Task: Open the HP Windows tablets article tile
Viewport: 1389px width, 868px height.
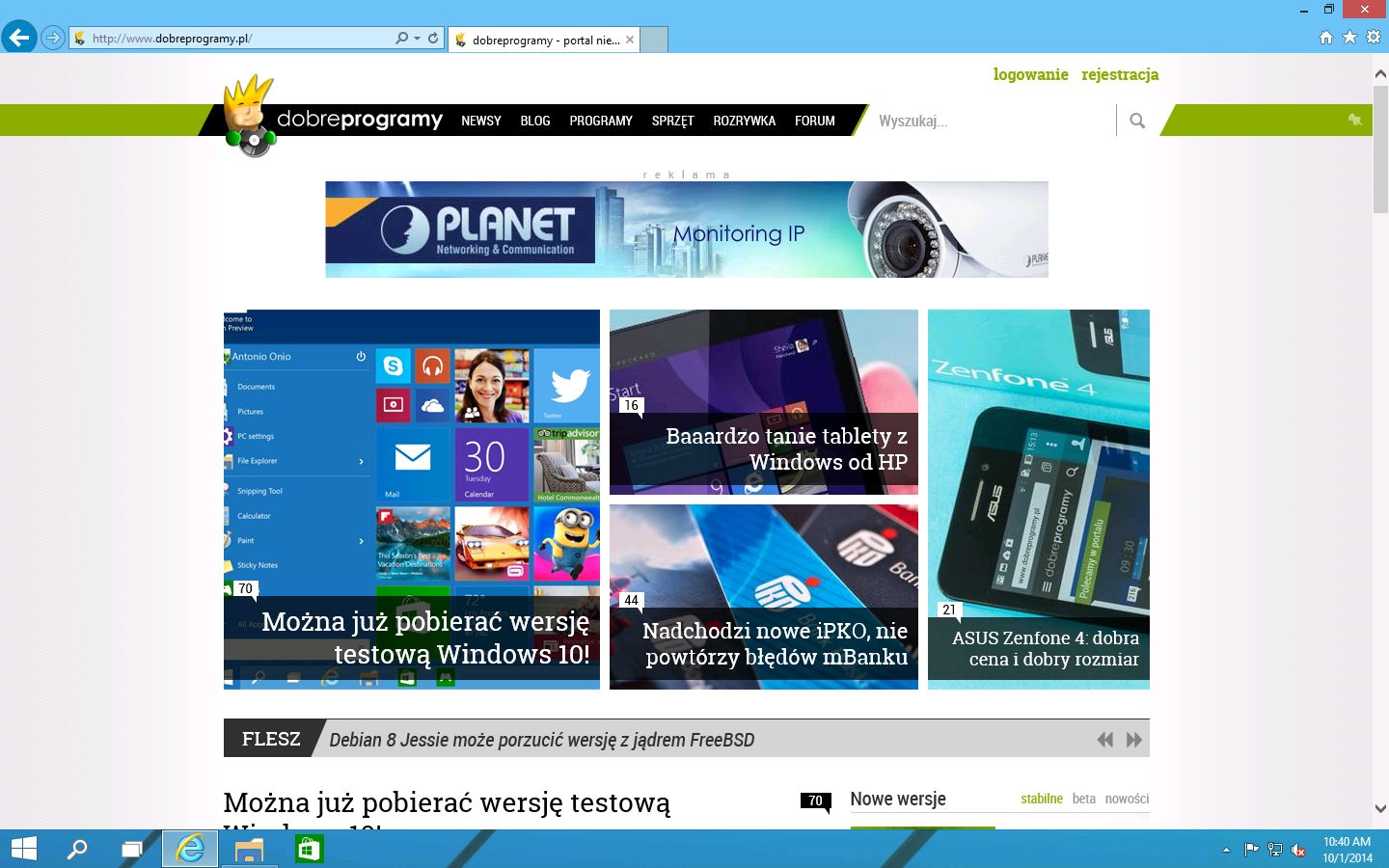Action: [x=764, y=402]
